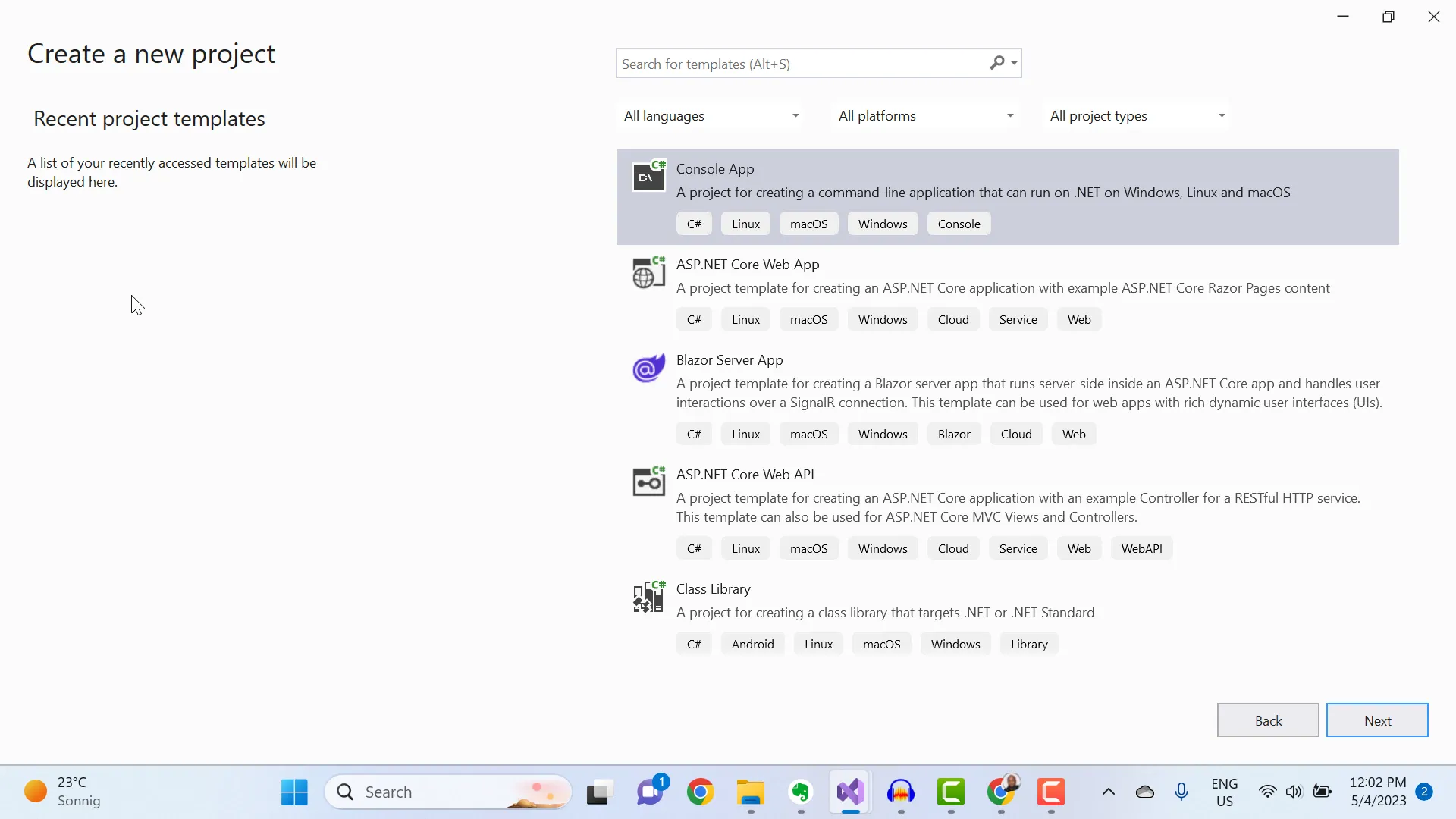Select the ASP.NET Core Web App globe icon
This screenshot has width=1456, height=819.
649,272
